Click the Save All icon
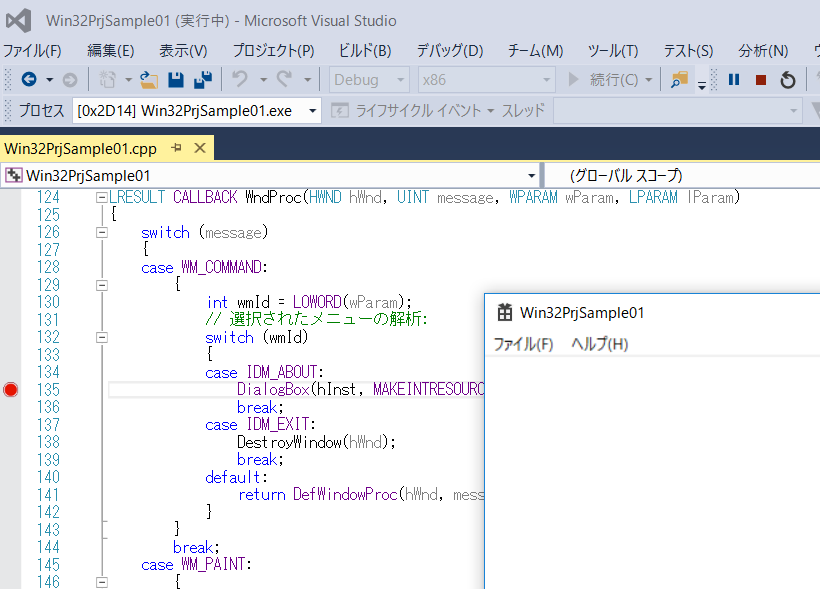Image resolution: width=820 pixels, height=589 pixels. click(x=203, y=80)
